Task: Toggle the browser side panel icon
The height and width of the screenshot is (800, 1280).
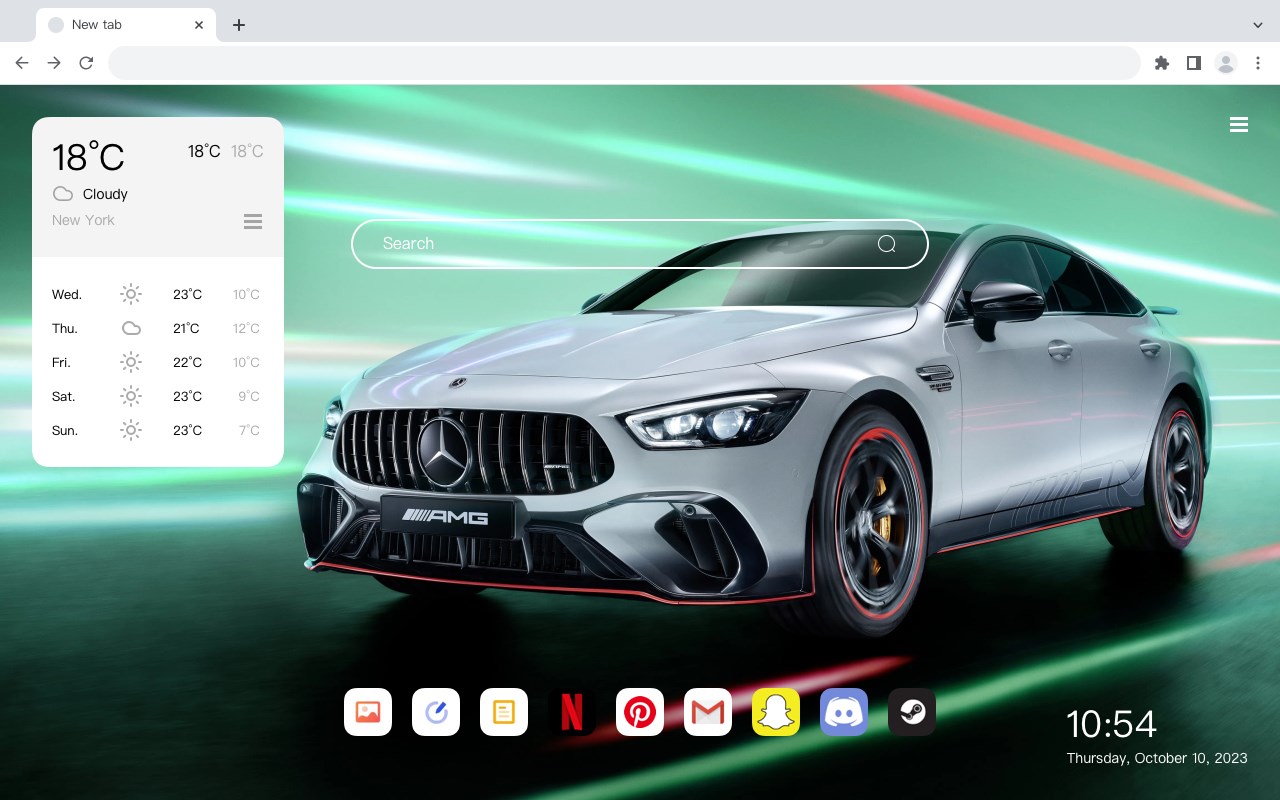Action: 1193,63
